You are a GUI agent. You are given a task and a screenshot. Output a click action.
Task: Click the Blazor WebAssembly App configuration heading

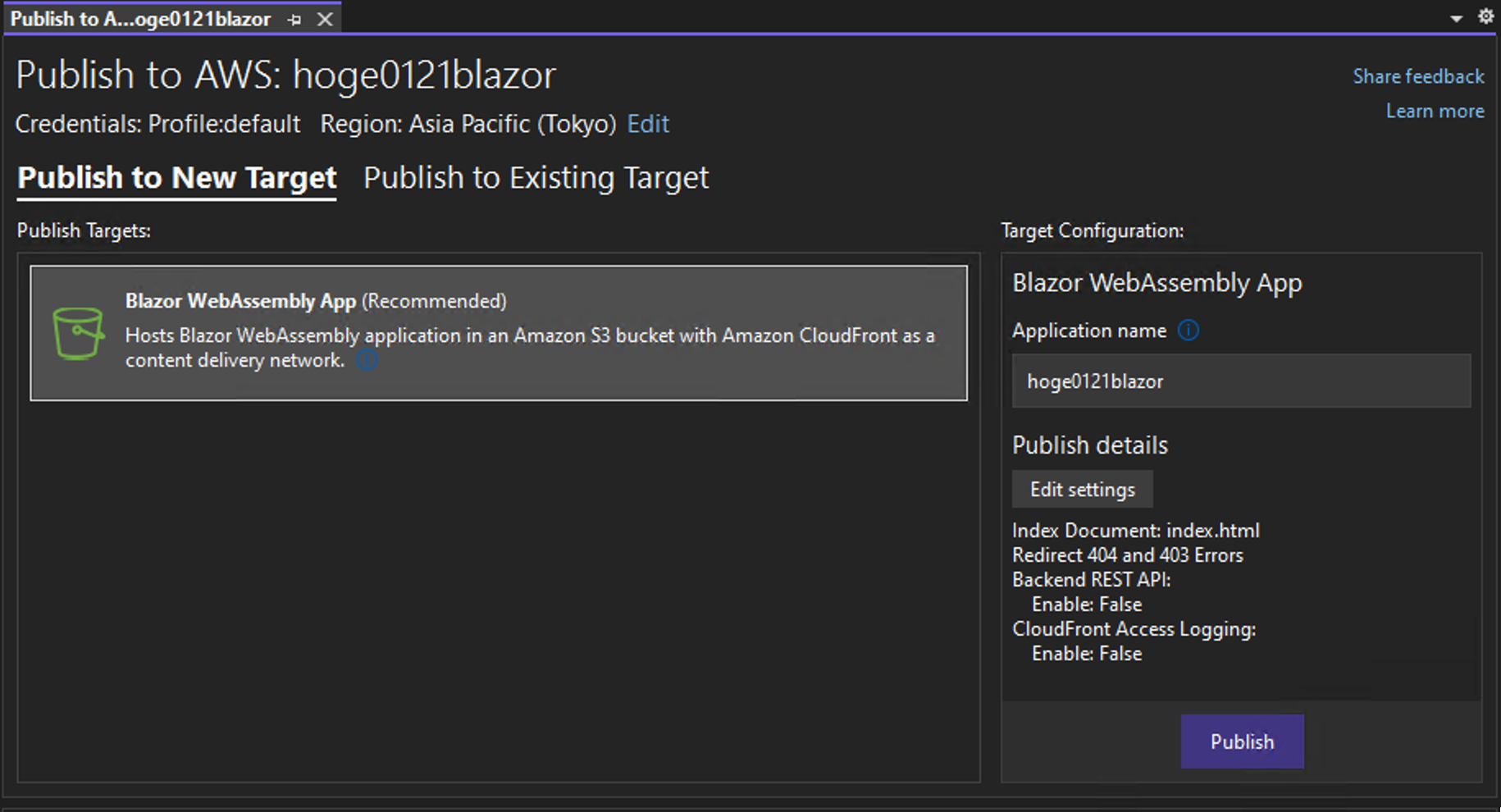point(1157,283)
